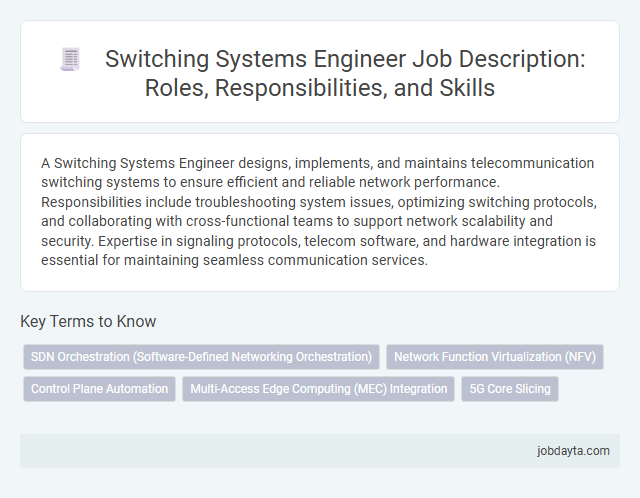The width and height of the screenshot is (640, 498).
Task: Open the Network Function Virtualization (NFV) tag
Action: [495, 357]
